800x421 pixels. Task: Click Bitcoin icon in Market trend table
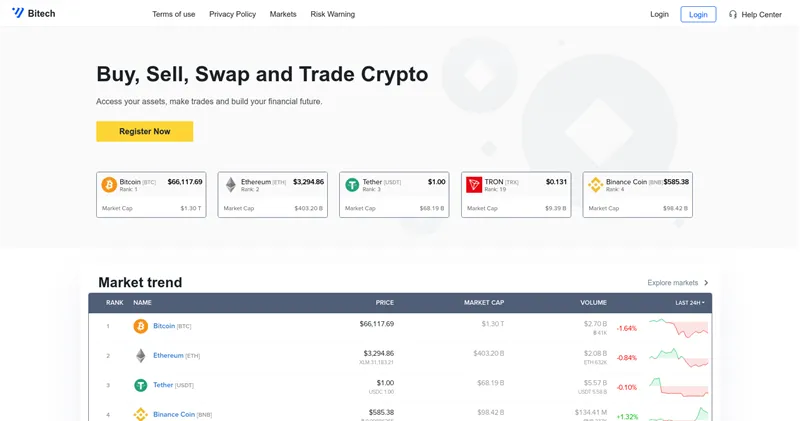pyautogui.click(x=140, y=326)
